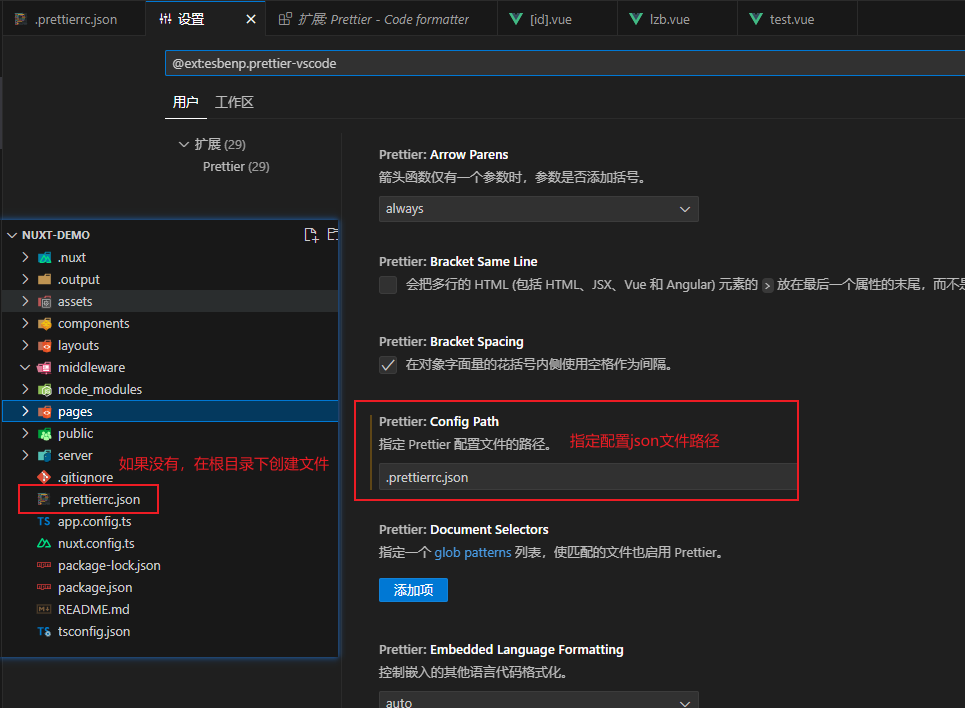
Task: Collapse the NUXT-DEMO project root
Action: click(12, 235)
